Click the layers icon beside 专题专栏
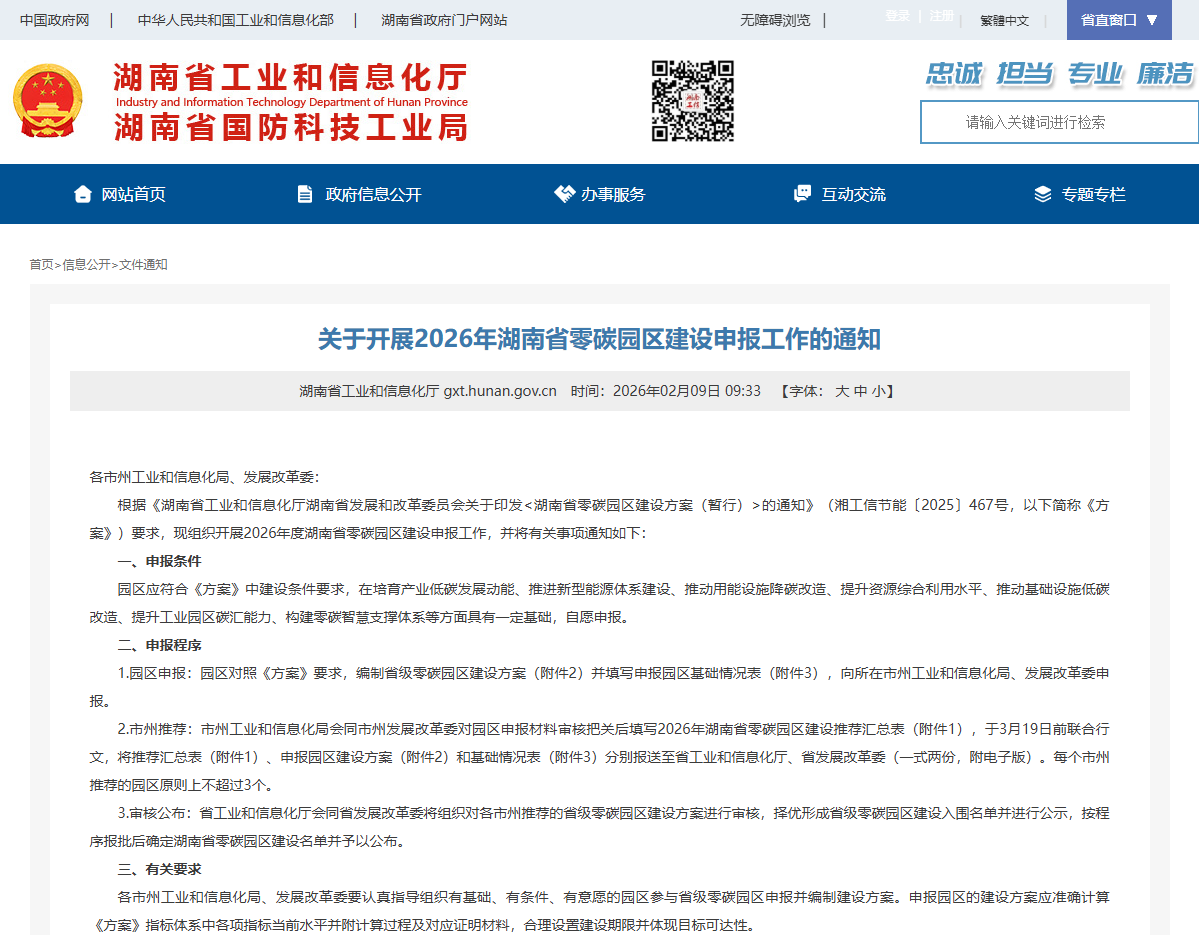1199x936 pixels. point(1043,194)
